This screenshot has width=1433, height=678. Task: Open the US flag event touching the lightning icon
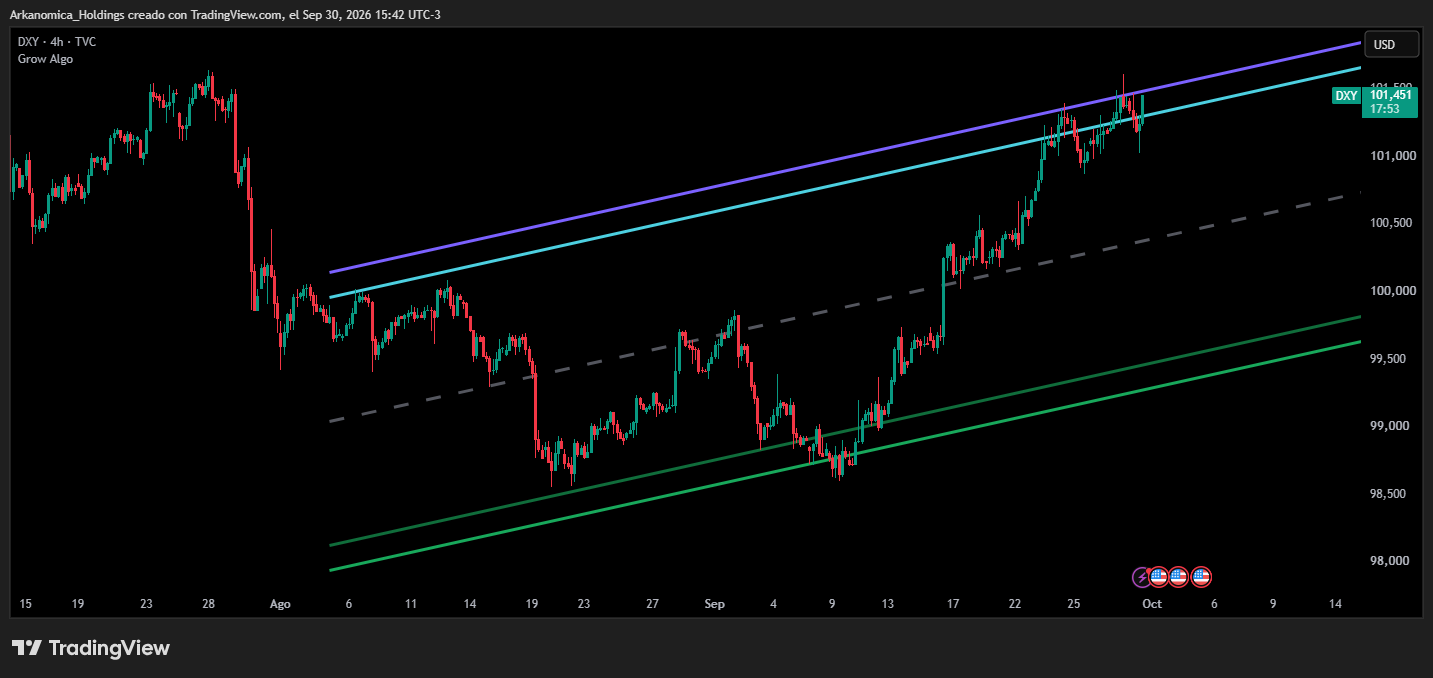coord(1159,577)
